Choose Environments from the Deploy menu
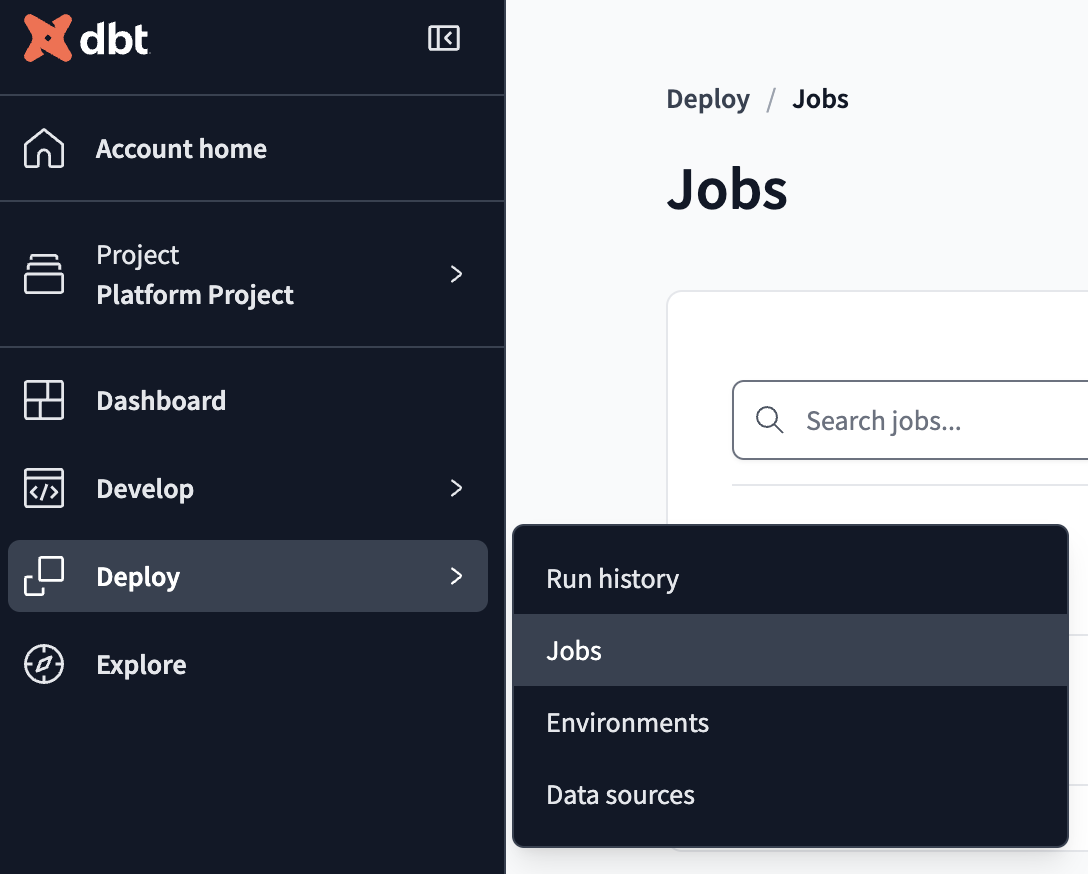Screen dimensions: 1088x874 pyautogui.click(x=627, y=722)
